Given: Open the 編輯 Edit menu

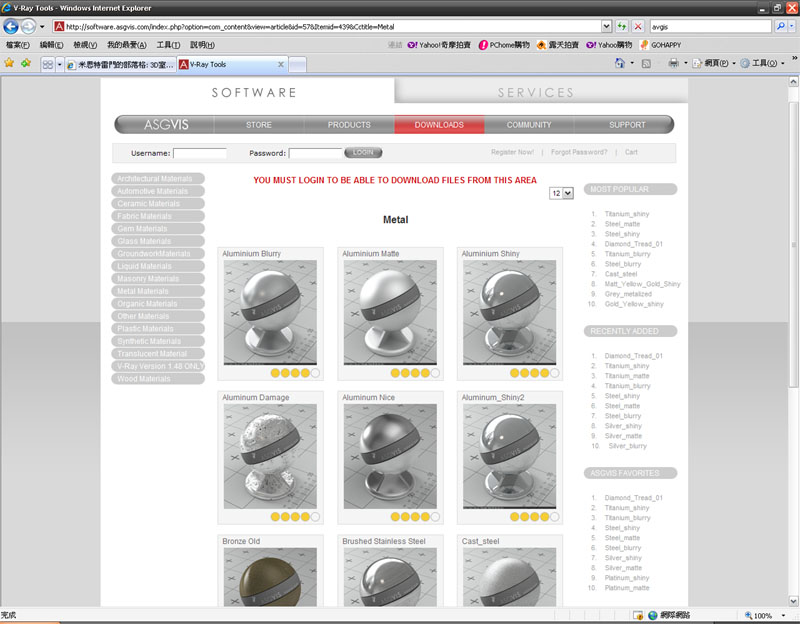Looking at the screenshot, I should (52, 45).
